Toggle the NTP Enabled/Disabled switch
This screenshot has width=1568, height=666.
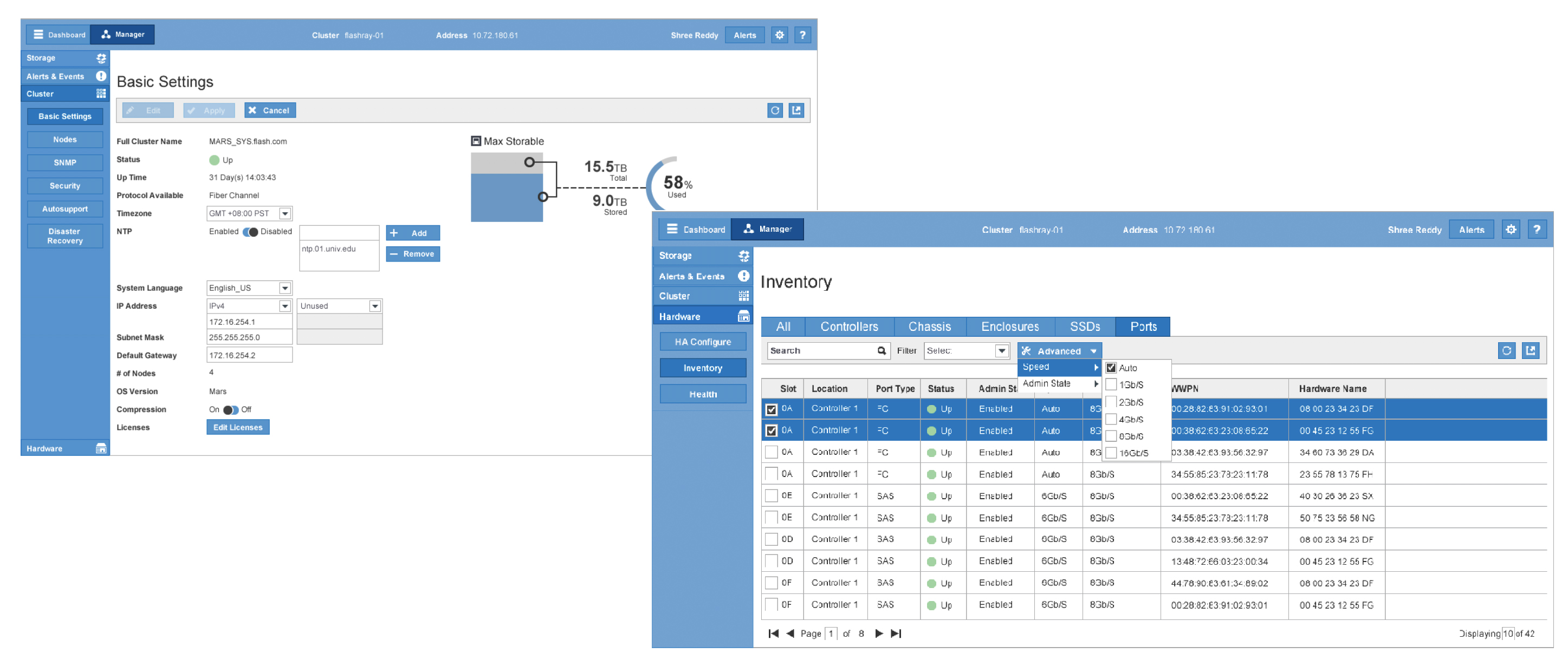250,232
